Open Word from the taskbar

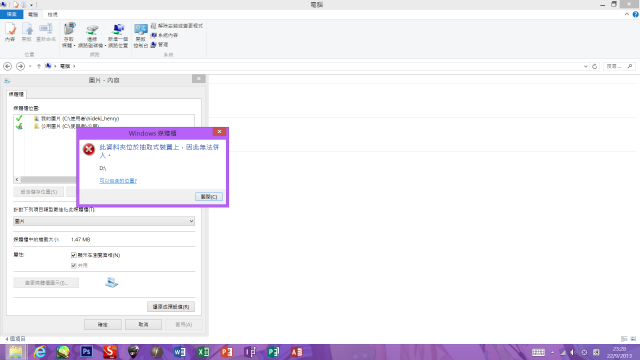coord(180,352)
